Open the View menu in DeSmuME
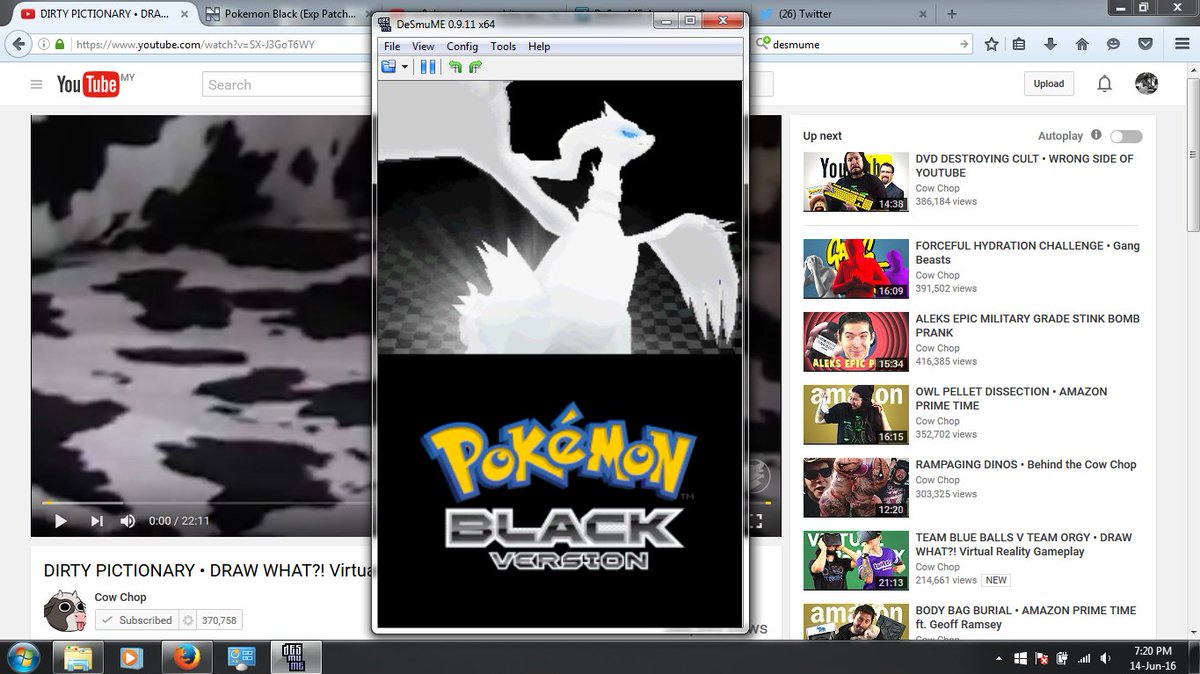The image size is (1200, 674). pos(423,46)
